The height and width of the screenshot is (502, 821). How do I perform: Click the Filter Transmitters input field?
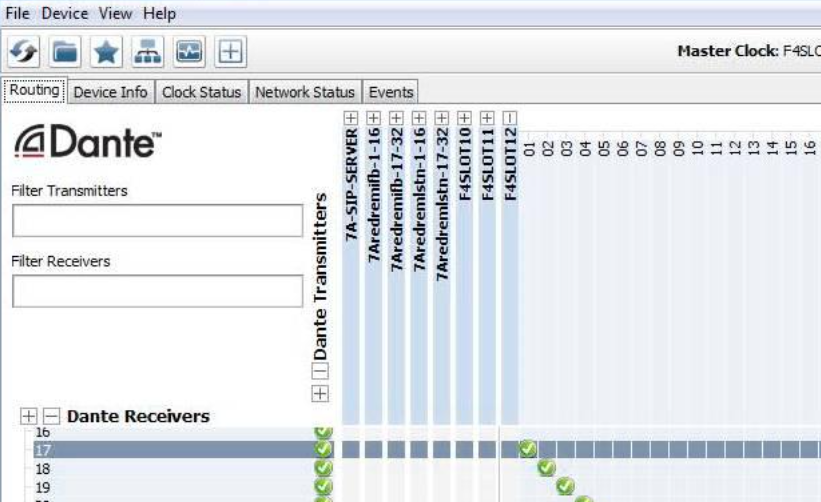[x=158, y=220]
